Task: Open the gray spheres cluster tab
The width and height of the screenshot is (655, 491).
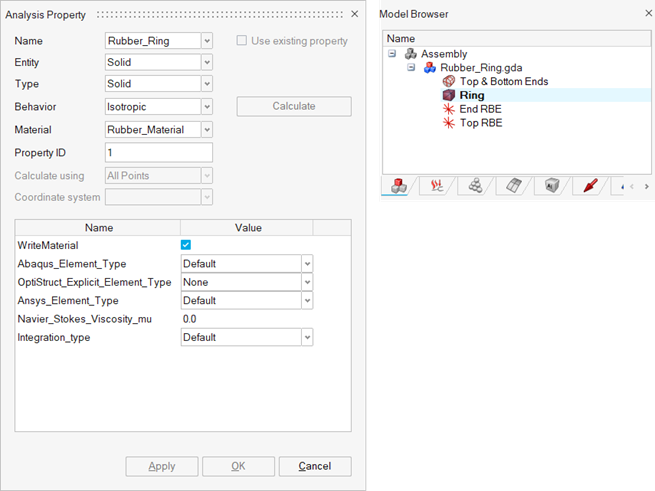Action: click(x=476, y=186)
